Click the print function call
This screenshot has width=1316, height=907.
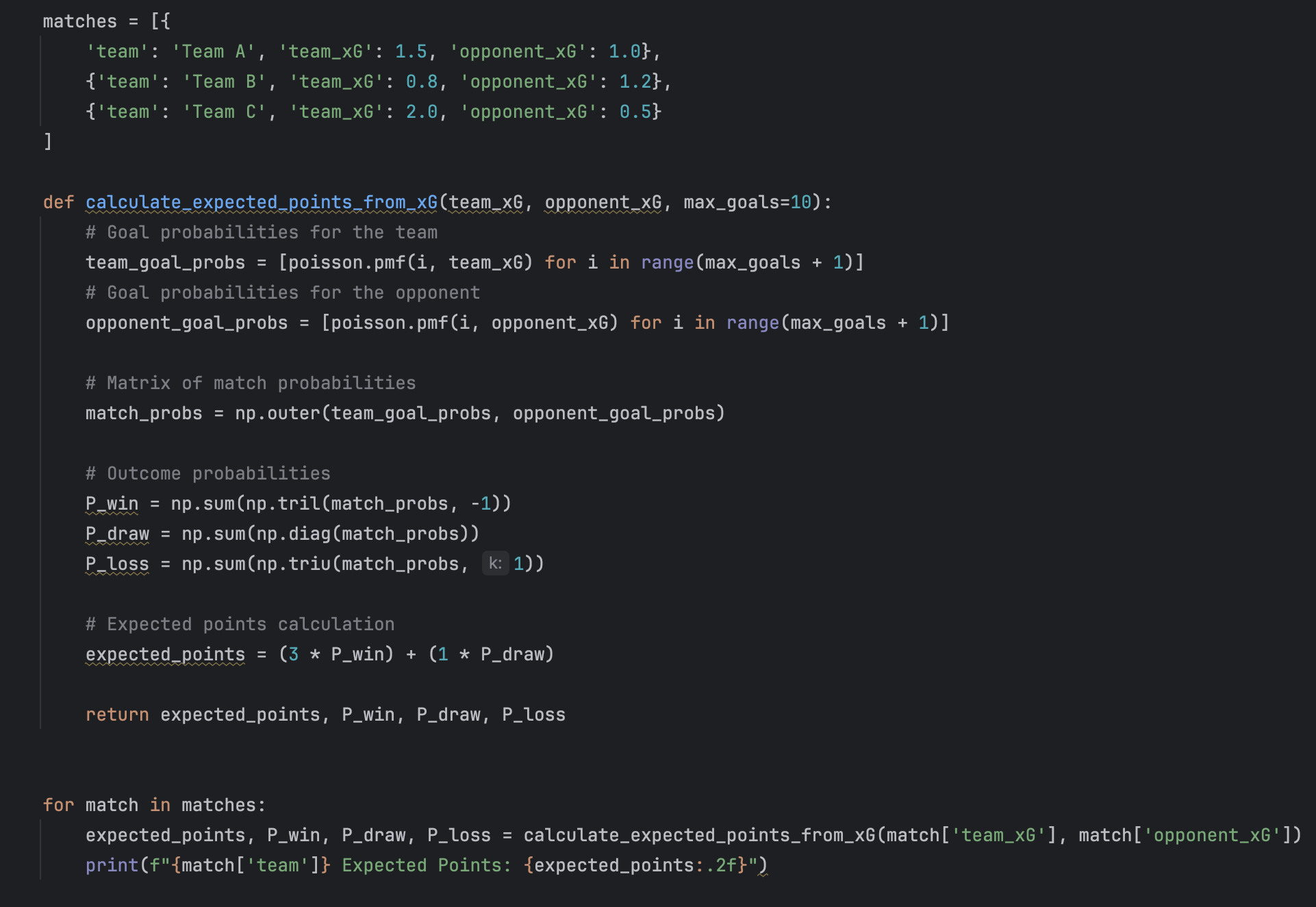coord(112,865)
